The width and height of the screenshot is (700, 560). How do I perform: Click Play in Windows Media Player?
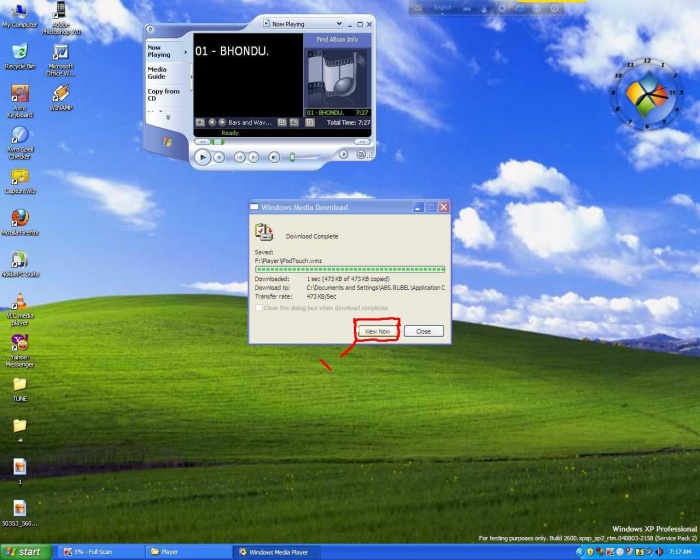coord(202,157)
